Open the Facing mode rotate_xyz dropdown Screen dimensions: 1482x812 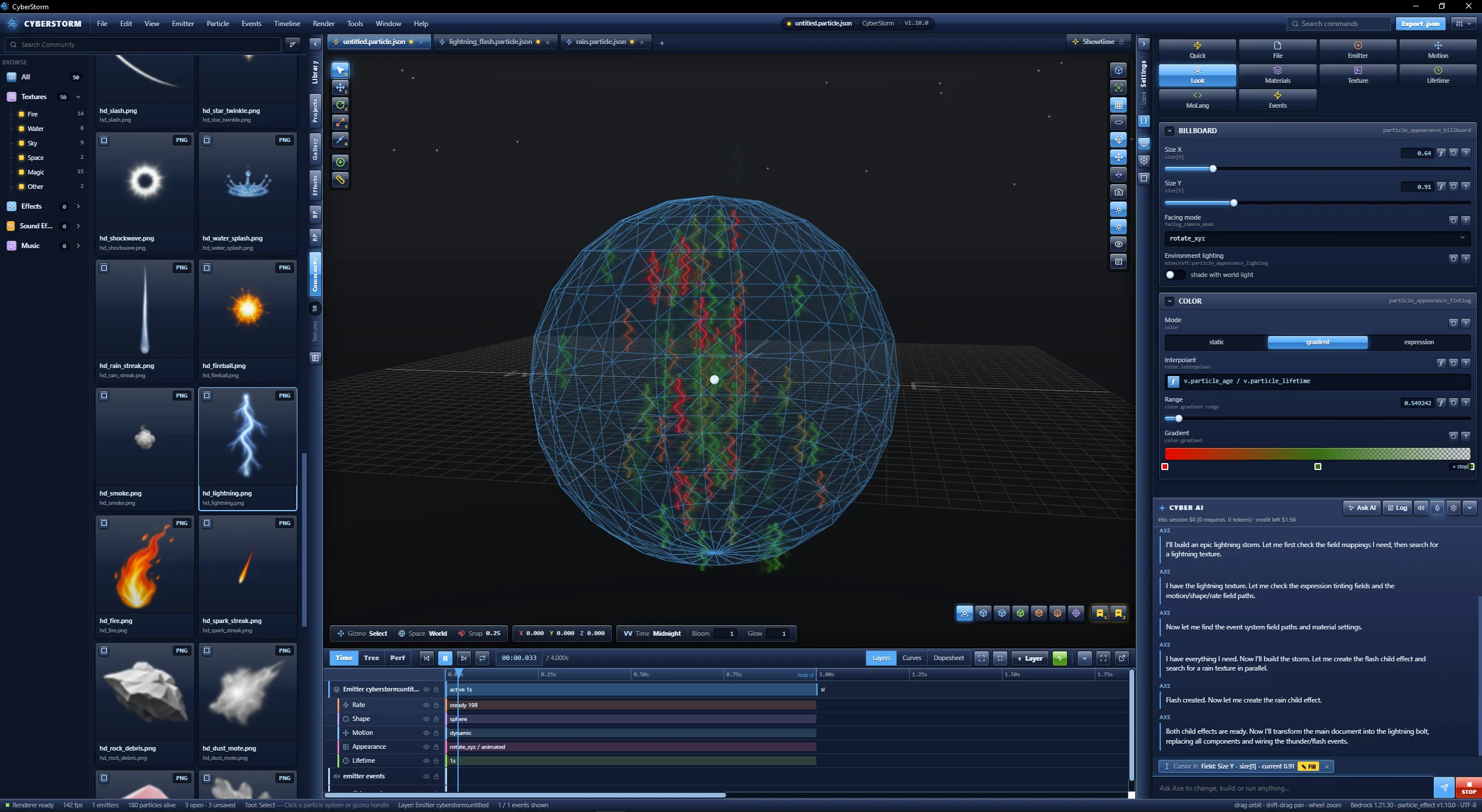coord(1317,238)
